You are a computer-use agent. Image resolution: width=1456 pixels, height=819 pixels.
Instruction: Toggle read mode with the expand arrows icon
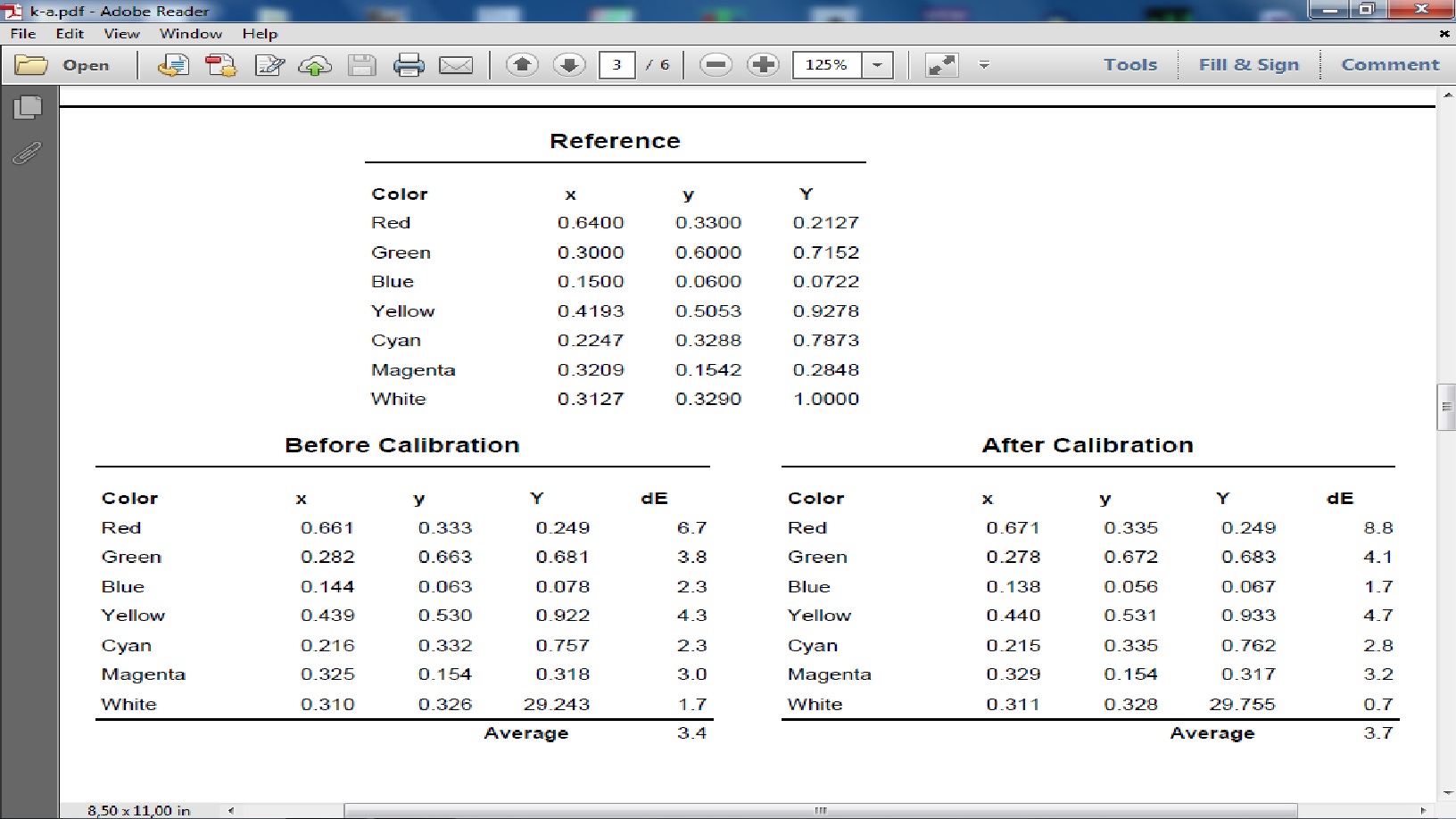(941, 65)
